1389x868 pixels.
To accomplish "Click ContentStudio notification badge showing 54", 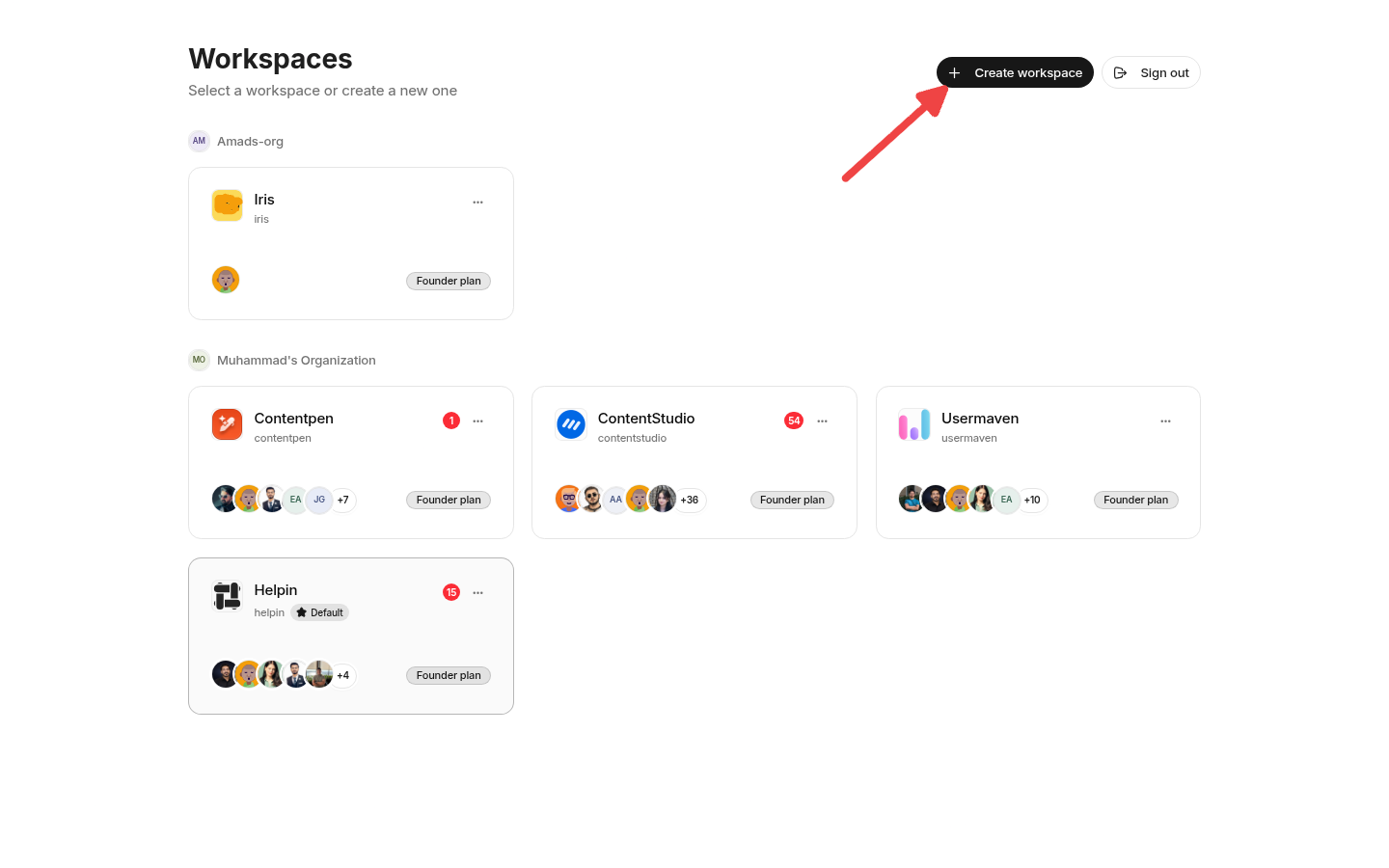I will (x=794, y=420).
